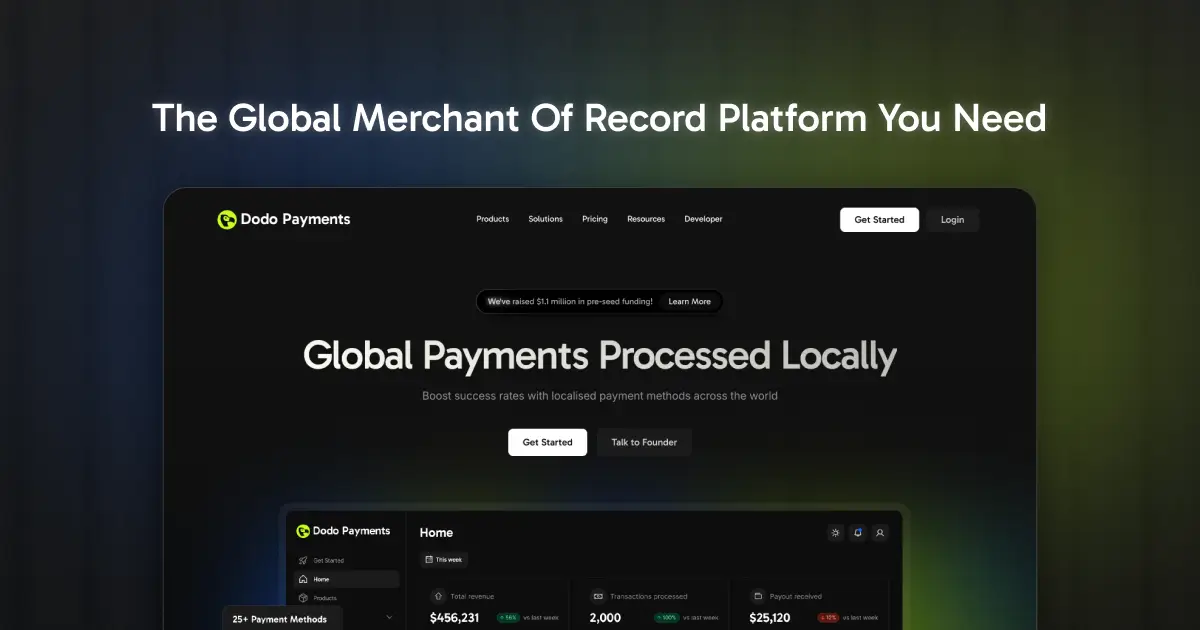Click the Get Started paper-plane icon in sidebar

(302, 560)
